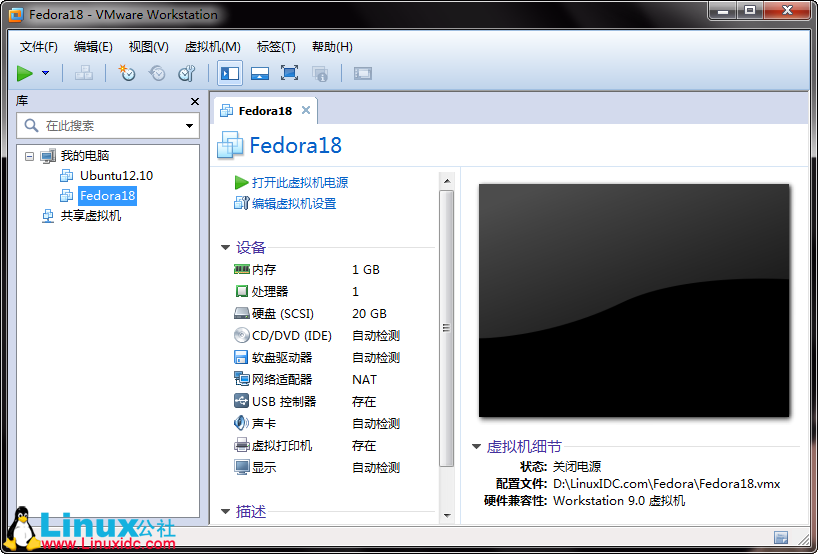The height and width of the screenshot is (554, 818).
Task: Click the 关闭电源 status value
Action: tap(577, 466)
